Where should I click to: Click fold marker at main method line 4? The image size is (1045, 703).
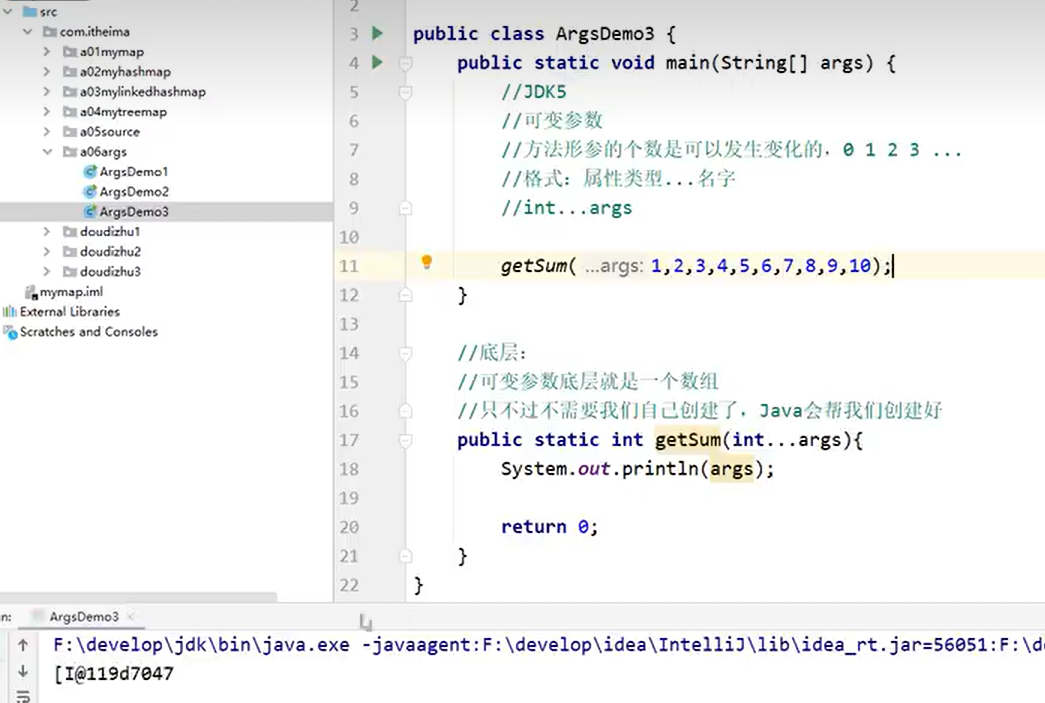pos(405,63)
